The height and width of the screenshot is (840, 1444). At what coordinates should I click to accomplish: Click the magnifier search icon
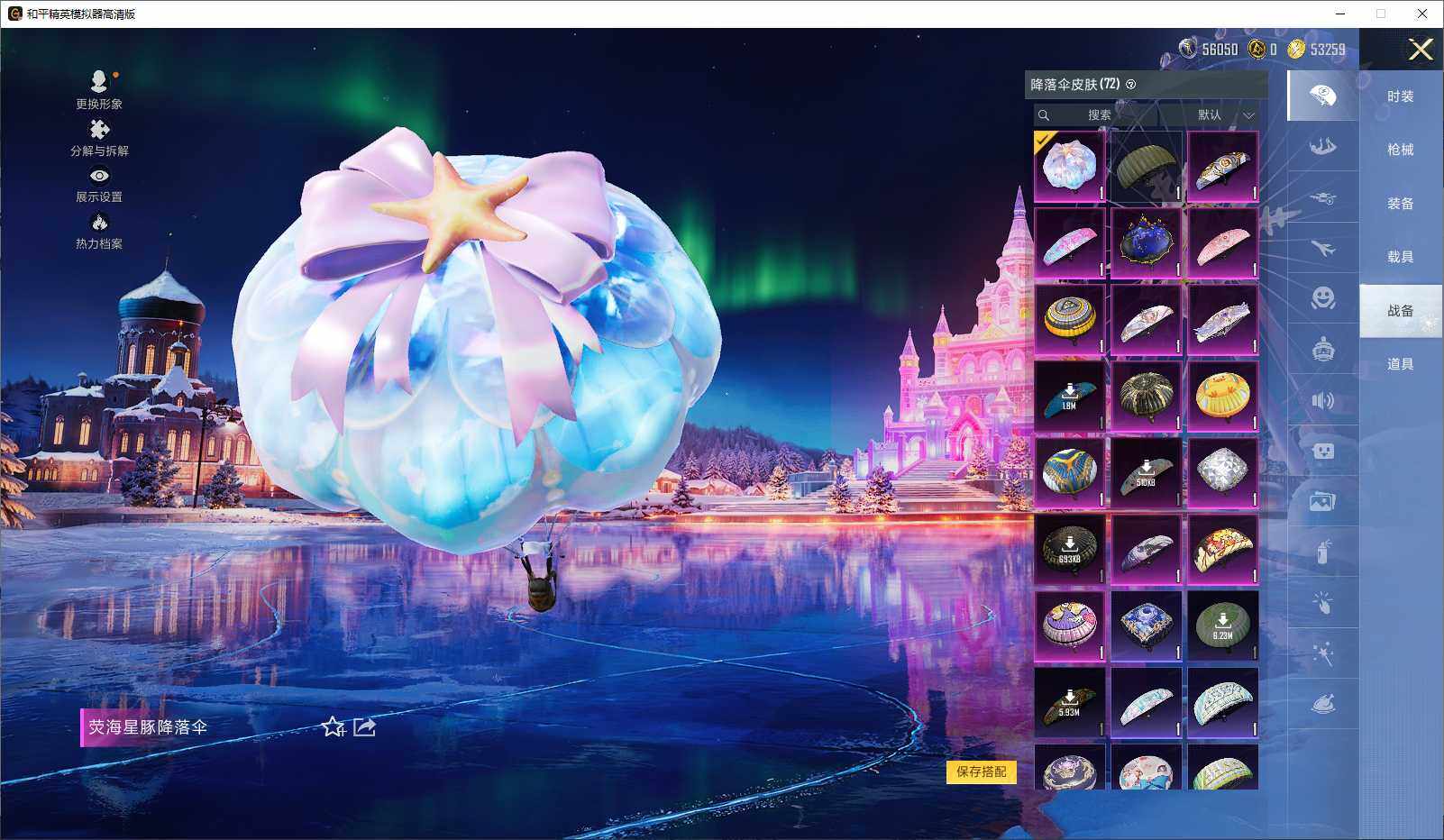(1044, 115)
